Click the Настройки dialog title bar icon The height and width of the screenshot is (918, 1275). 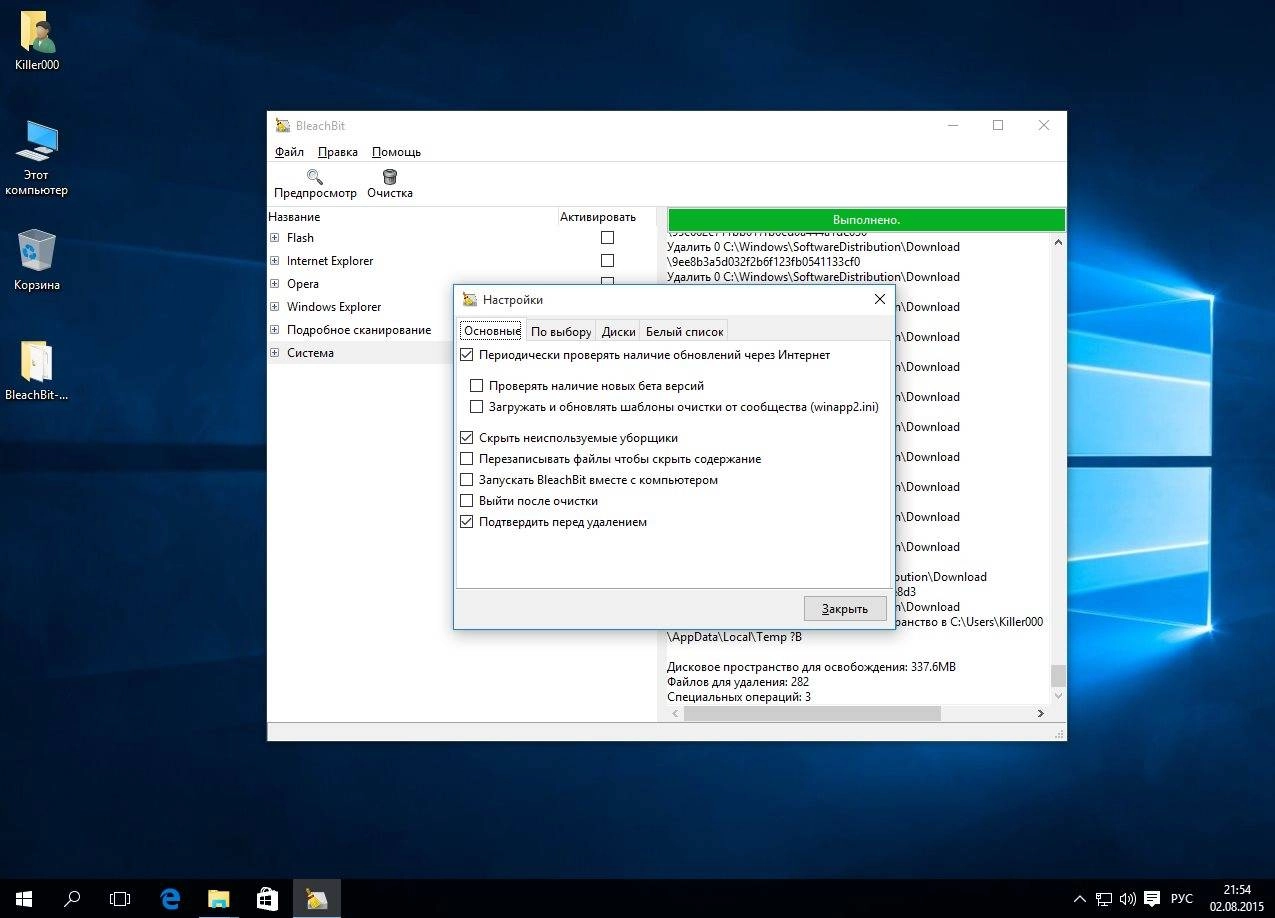click(x=470, y=299)
